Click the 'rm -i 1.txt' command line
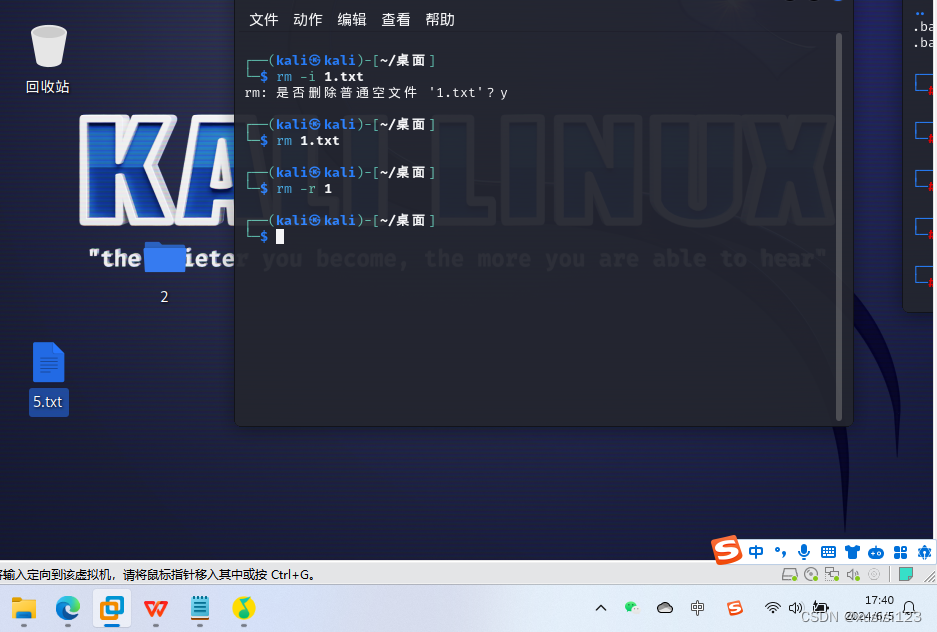This screenshot has height=632, width=937. 320,76
